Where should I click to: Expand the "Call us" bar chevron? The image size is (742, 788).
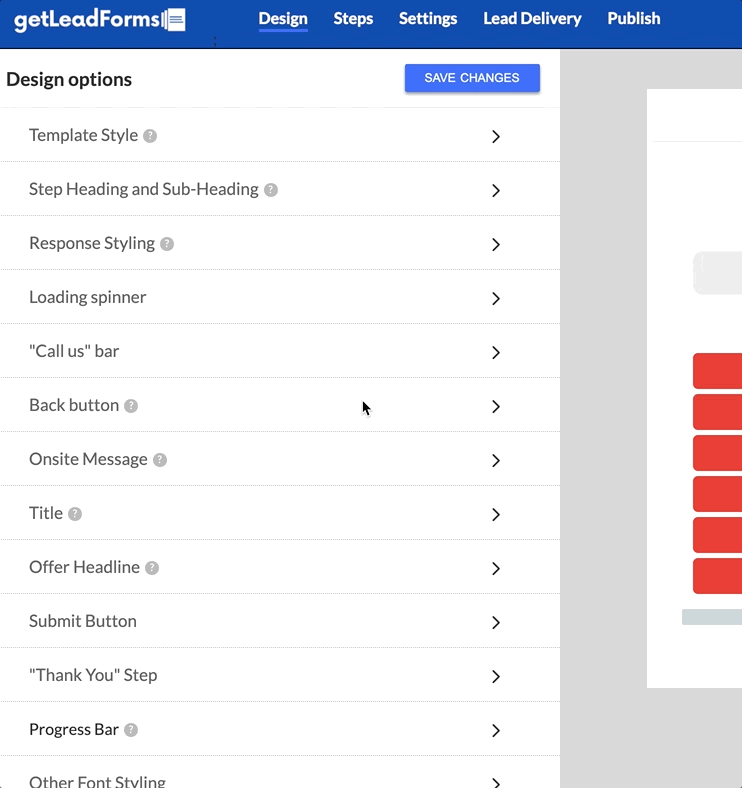coord(496,352)
